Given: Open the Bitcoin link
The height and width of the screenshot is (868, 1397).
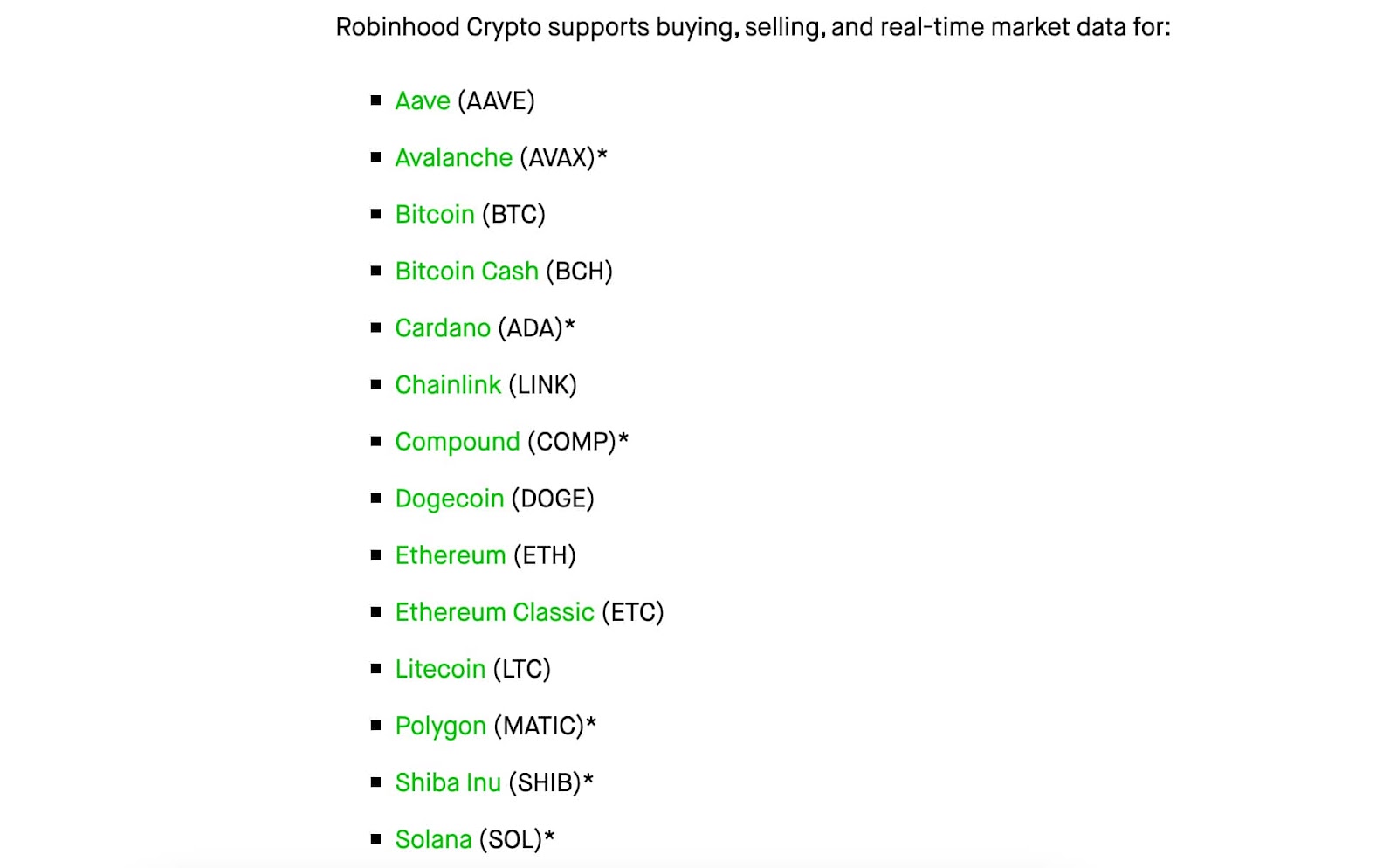Looking at the screenshot, I should click(435, 215).
